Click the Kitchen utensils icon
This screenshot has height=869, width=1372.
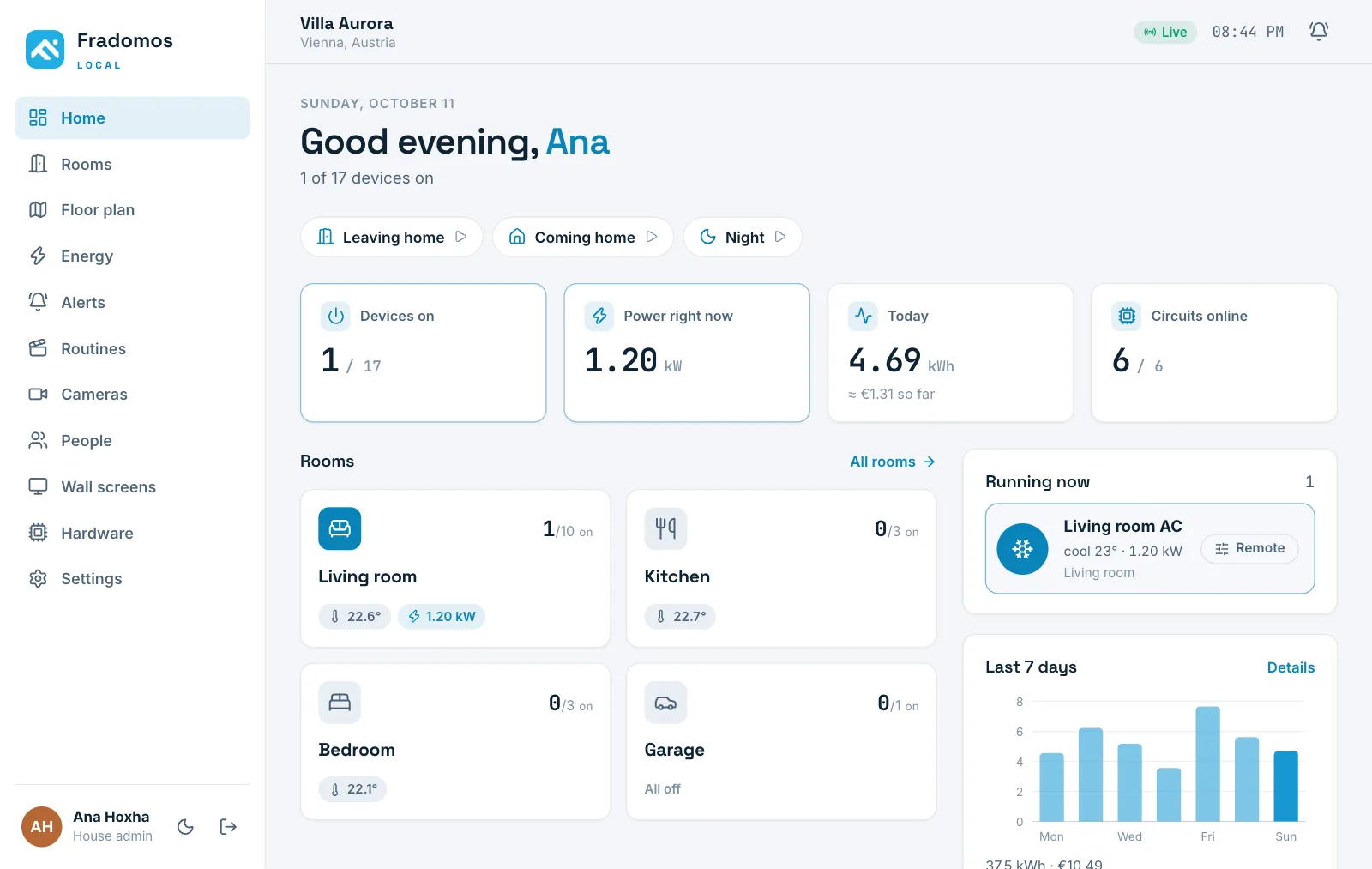(x=665, y=528)
